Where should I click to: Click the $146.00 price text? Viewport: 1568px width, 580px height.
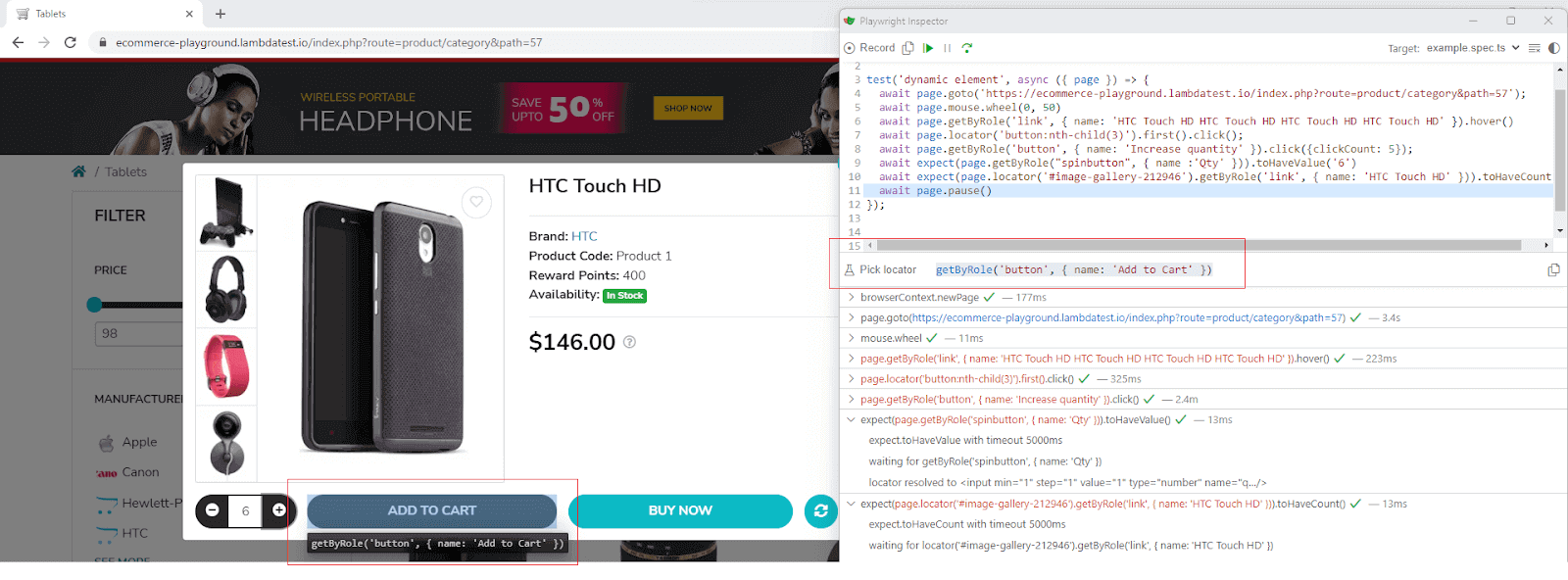[x=572, y=342]
